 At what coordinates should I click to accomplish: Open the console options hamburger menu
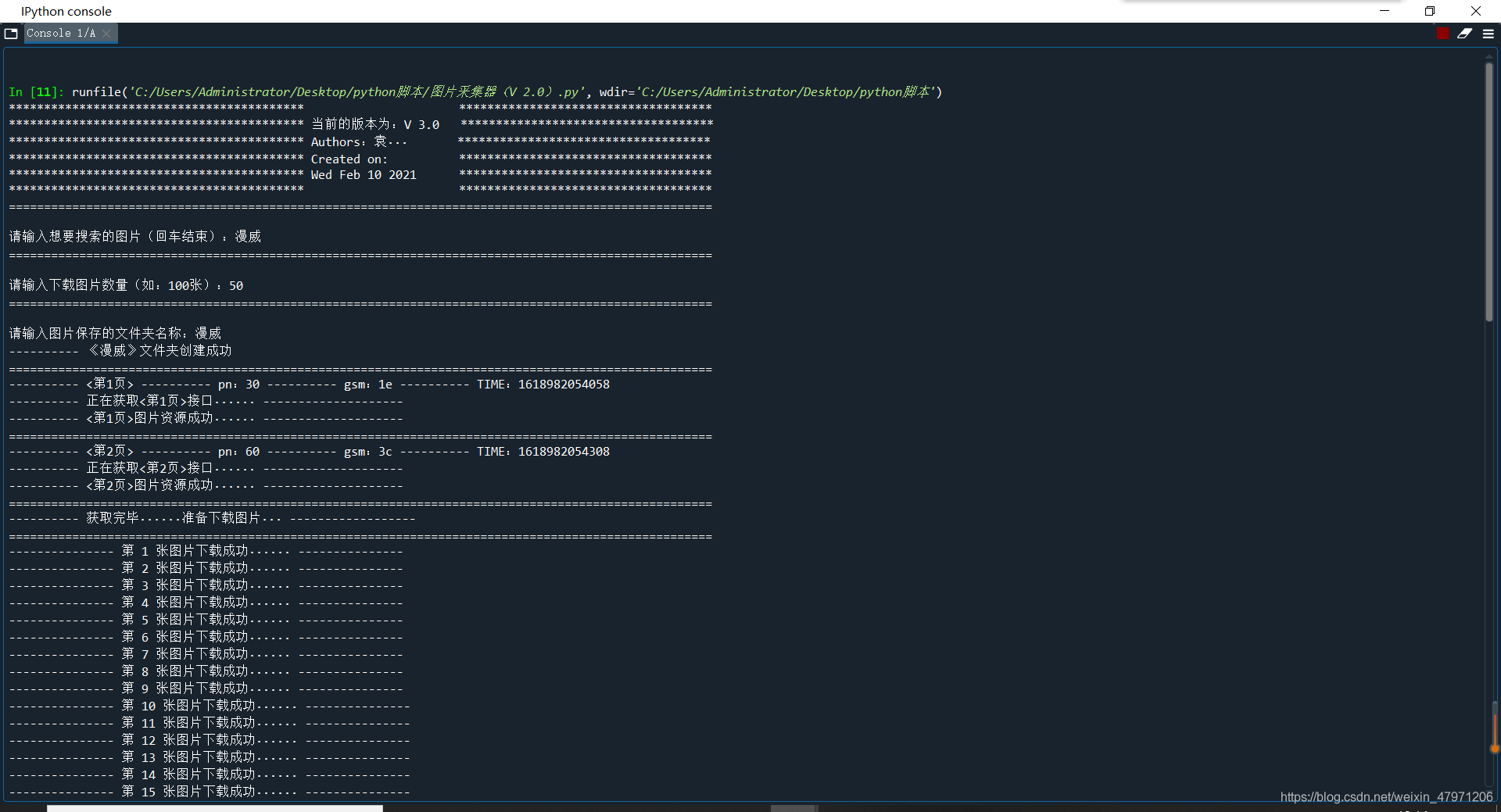(1488, 34)
